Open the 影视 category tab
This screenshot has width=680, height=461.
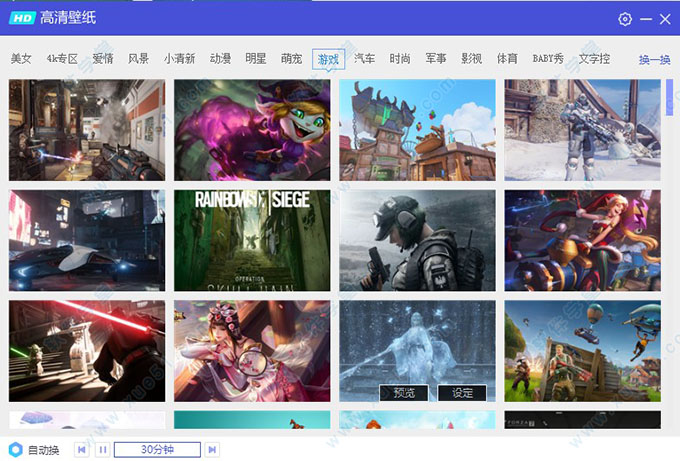click(x=471, y=59)
